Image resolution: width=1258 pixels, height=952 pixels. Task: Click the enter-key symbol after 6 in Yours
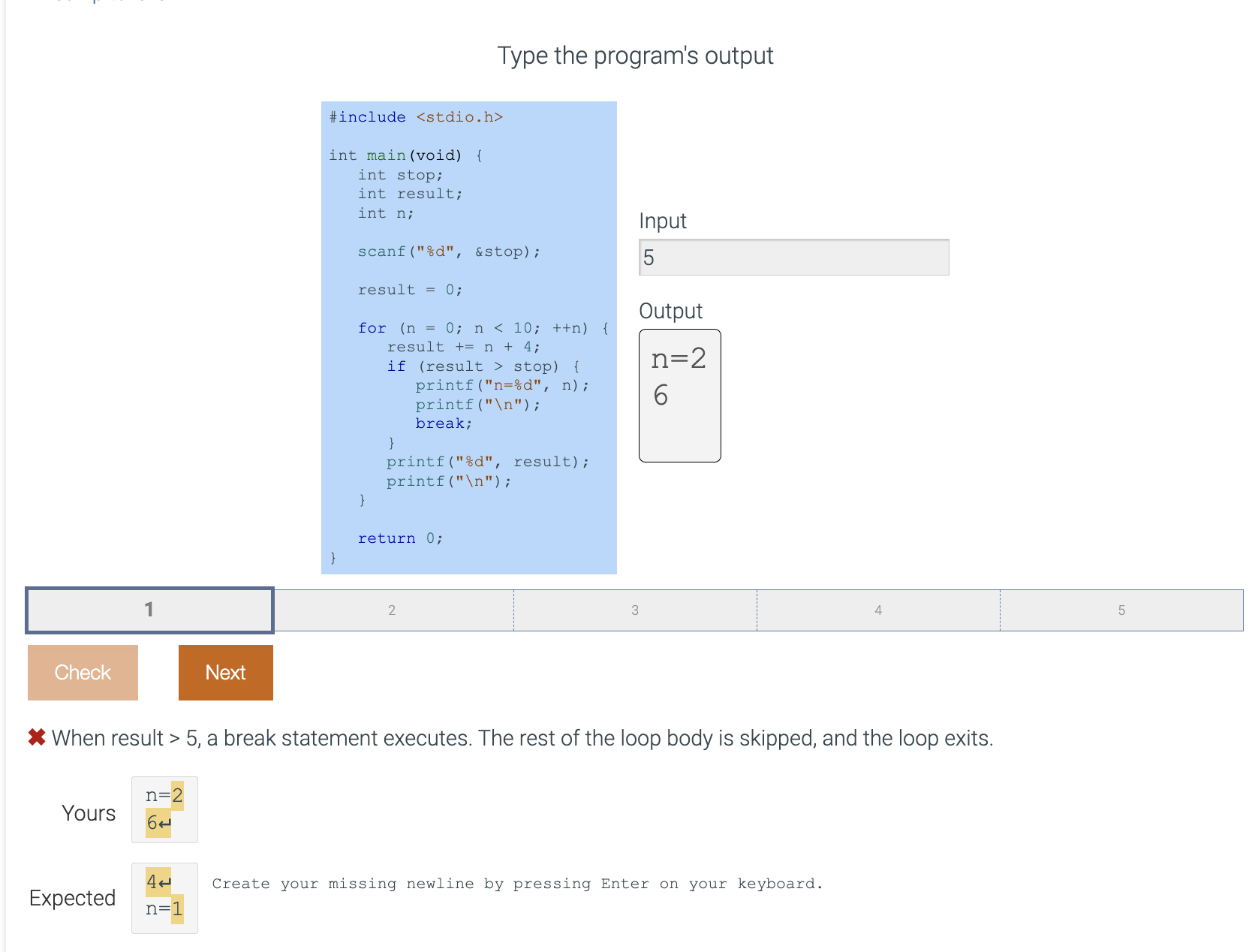(167, 824)
